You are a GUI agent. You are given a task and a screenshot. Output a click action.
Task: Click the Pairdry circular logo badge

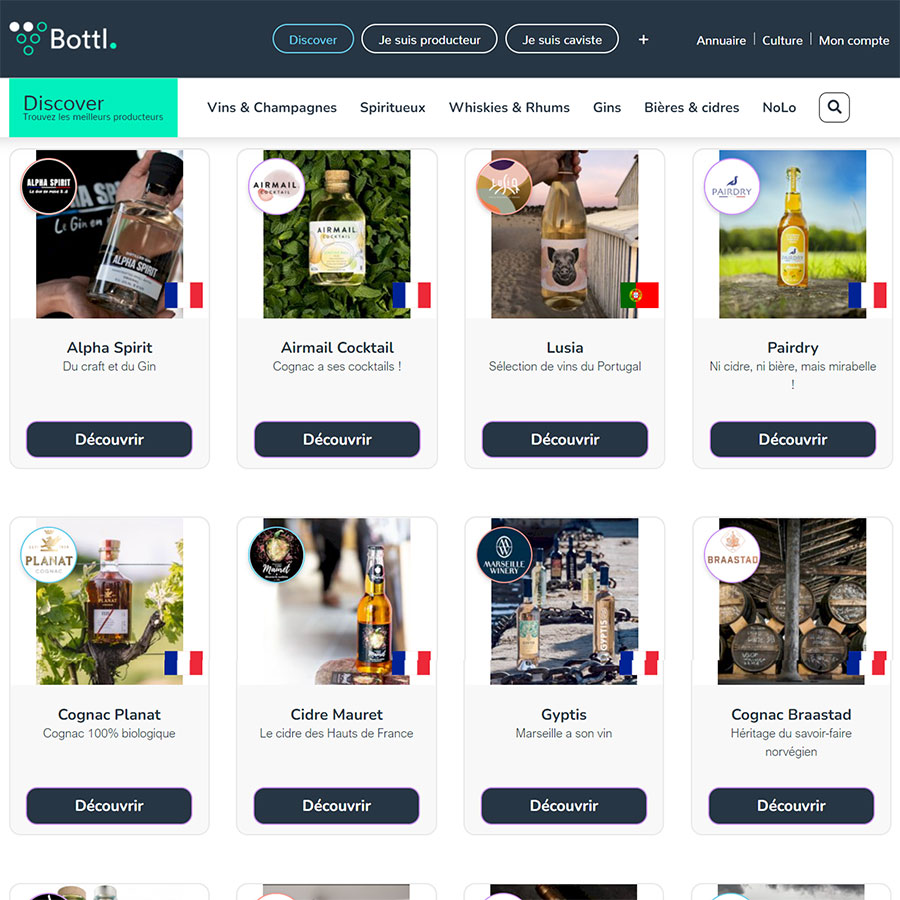pyautogui.click(x=732, y=186)
